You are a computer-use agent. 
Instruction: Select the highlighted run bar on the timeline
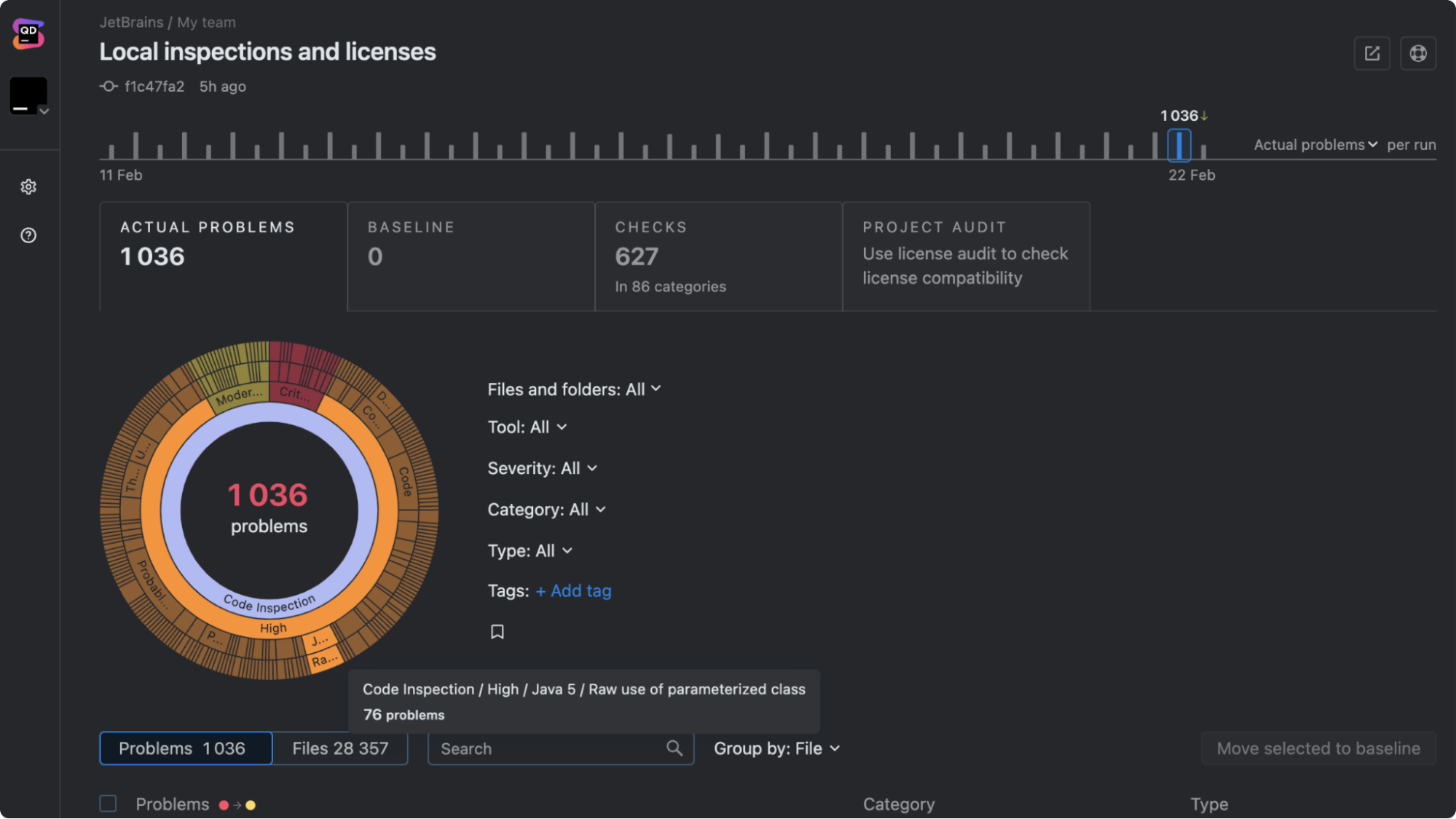point(1180,145)
